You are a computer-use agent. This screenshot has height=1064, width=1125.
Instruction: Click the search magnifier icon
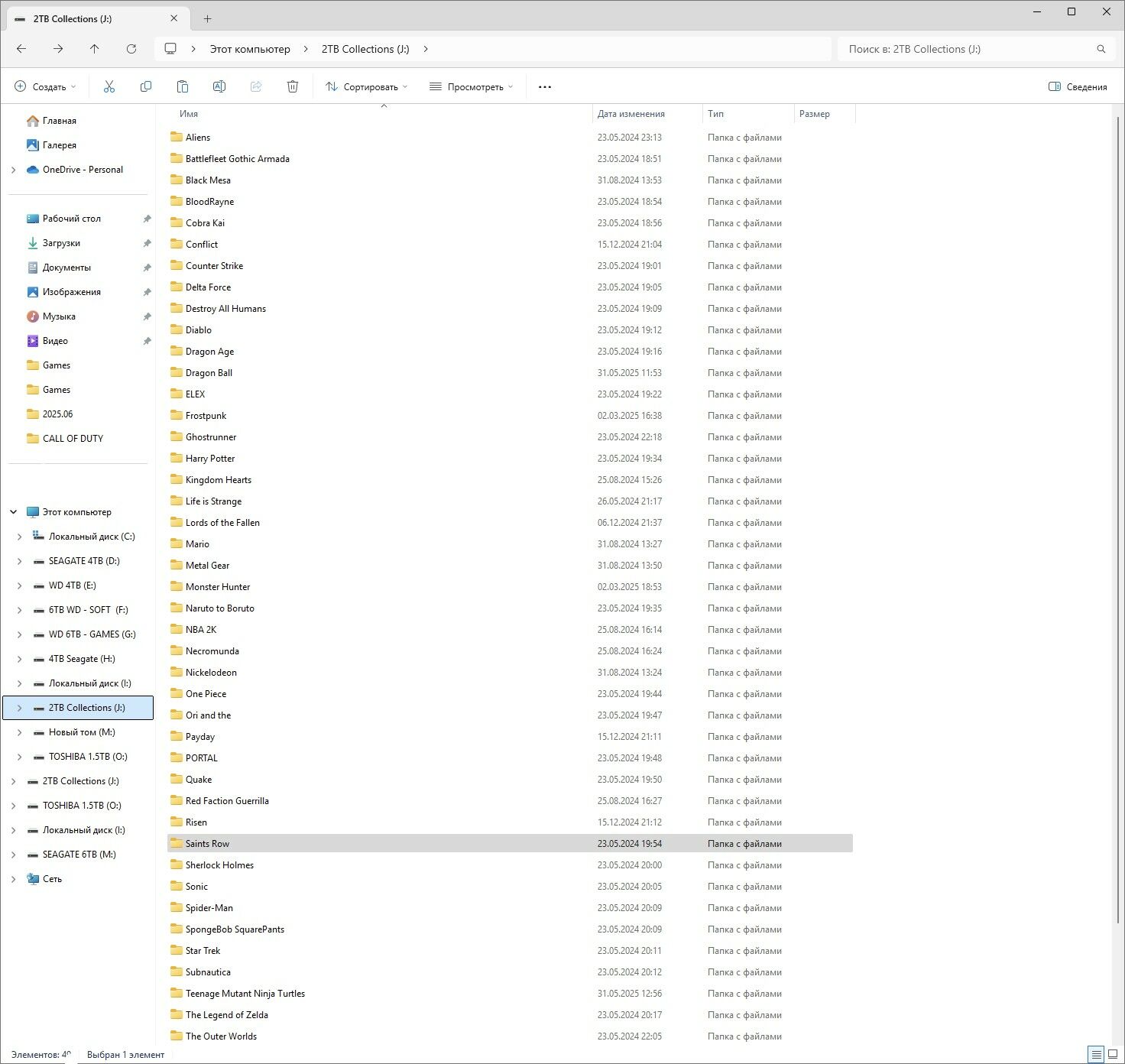(1101, 49)
